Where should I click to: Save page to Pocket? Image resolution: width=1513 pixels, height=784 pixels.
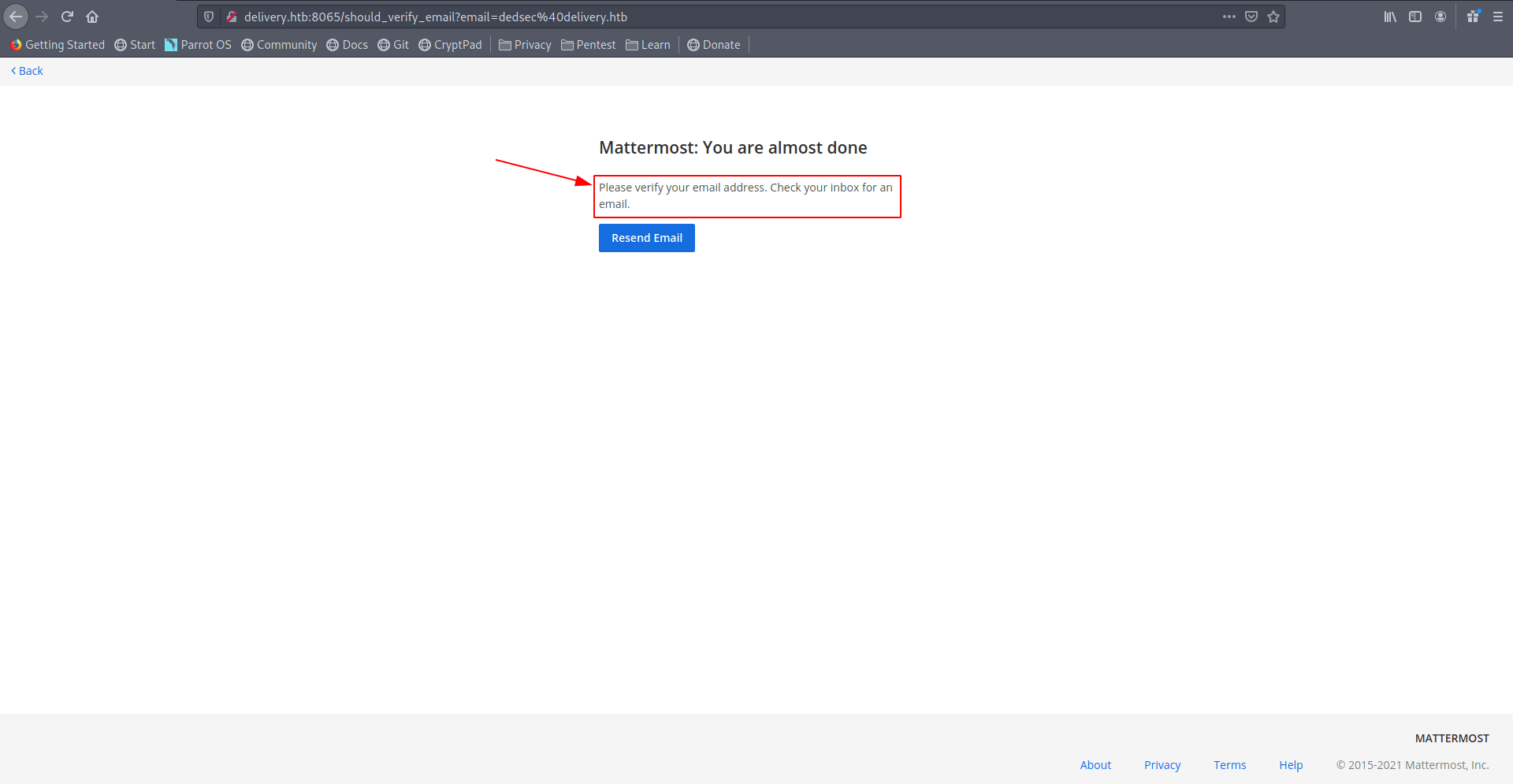tap(1251, 17)
